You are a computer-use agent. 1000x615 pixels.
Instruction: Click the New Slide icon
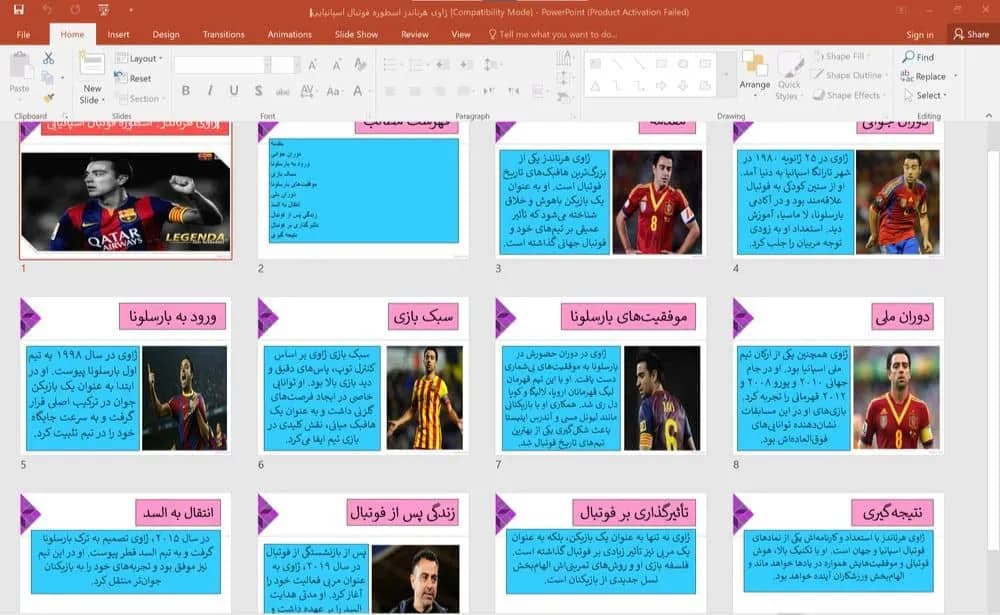point(92,64)
